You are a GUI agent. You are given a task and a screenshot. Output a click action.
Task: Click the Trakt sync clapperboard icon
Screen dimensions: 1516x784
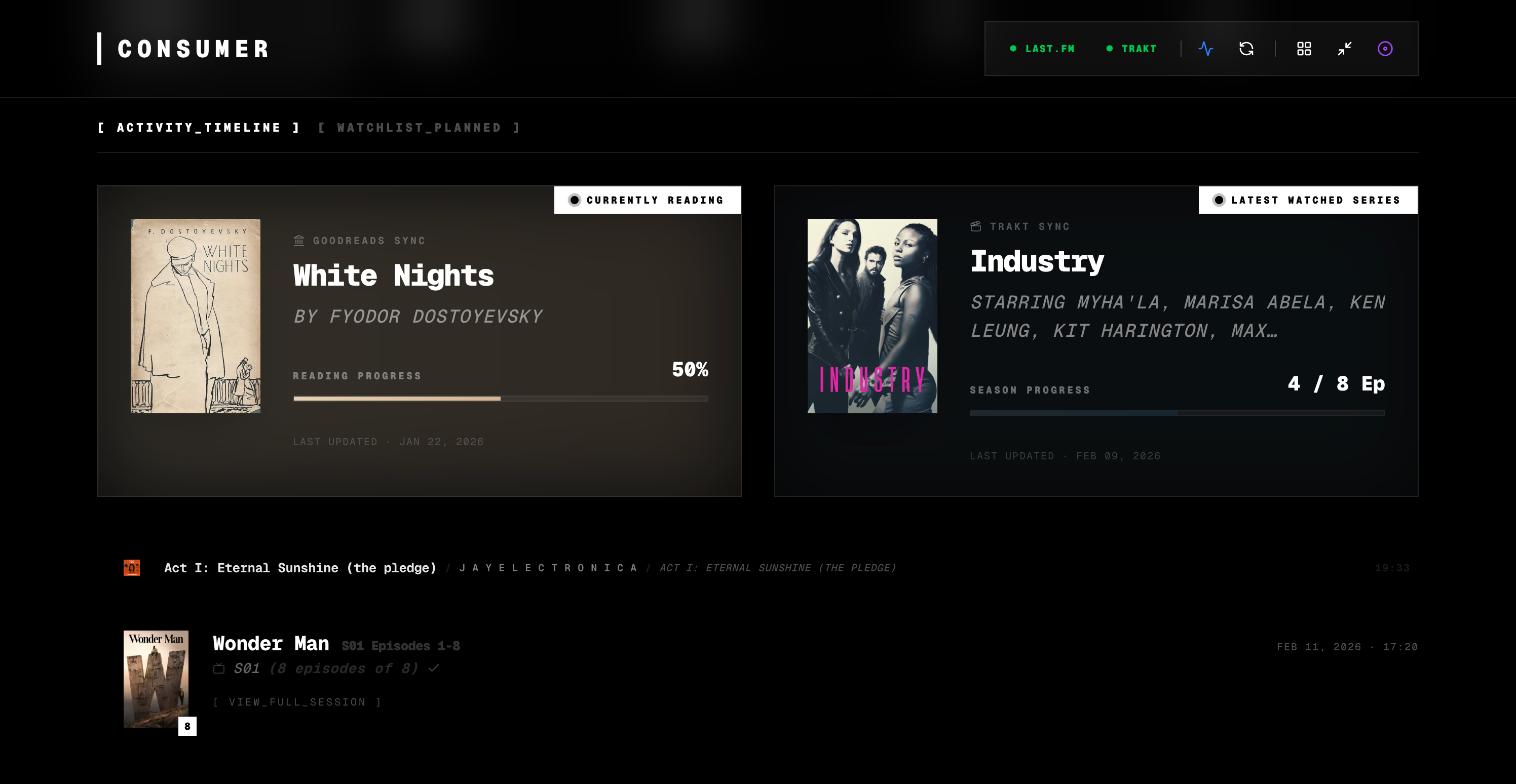pyautogui.click(x=976, y=226)
